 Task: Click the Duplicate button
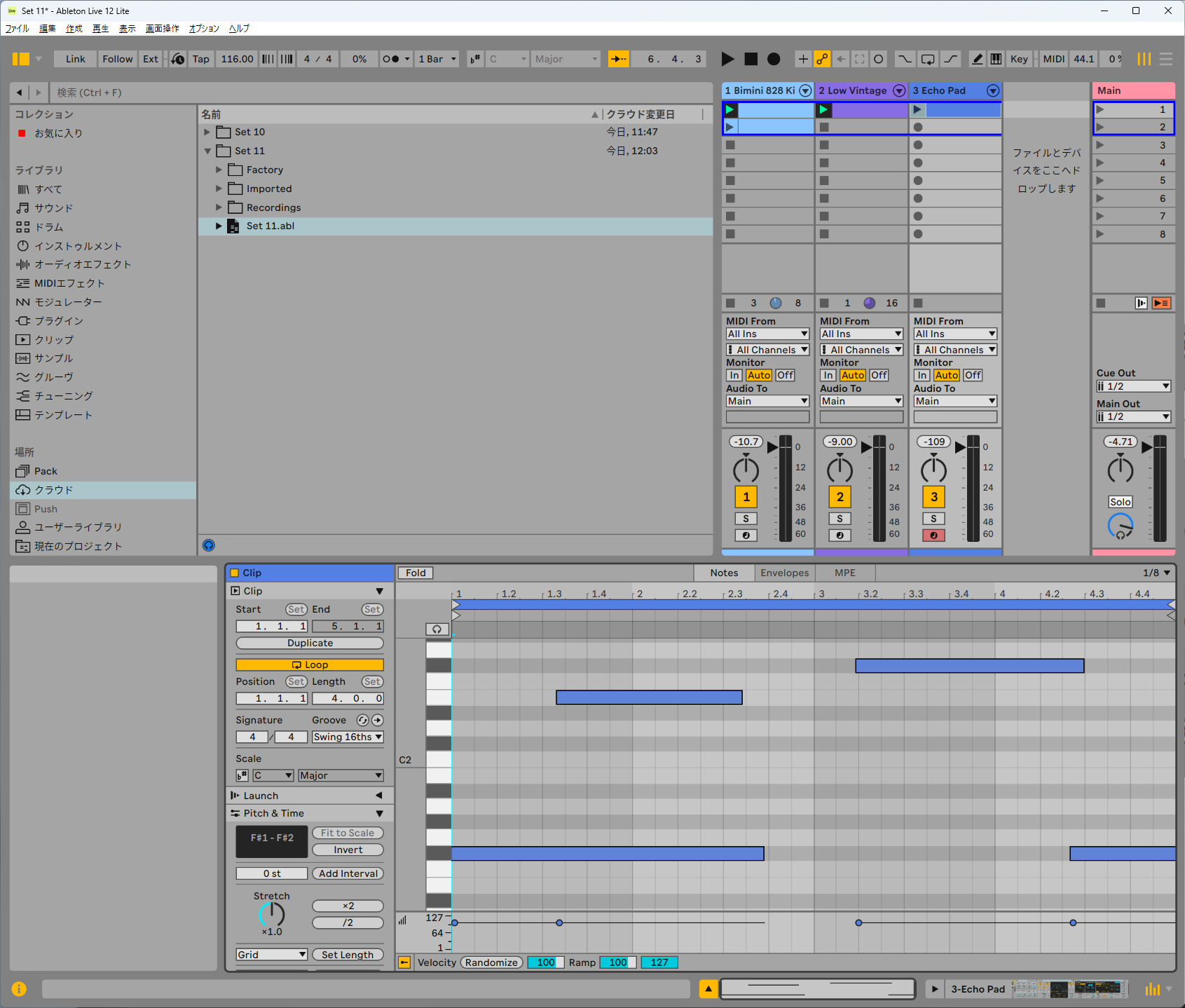pyautogui.click(x=310, y=643)
